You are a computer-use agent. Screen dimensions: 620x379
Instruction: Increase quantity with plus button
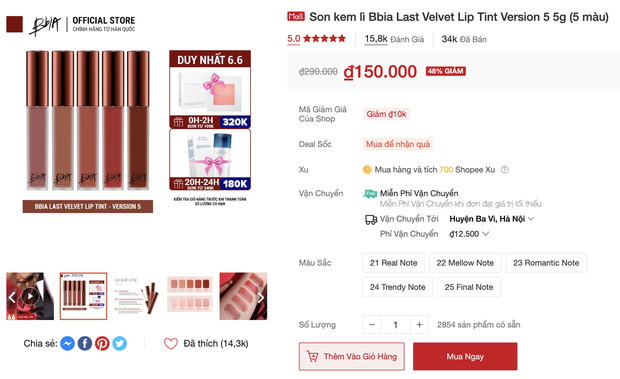pos(420,325)
